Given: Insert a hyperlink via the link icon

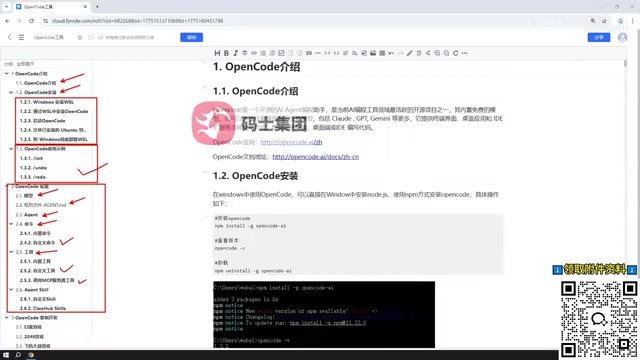Looking at the screenshot, I should click(254, 53).
